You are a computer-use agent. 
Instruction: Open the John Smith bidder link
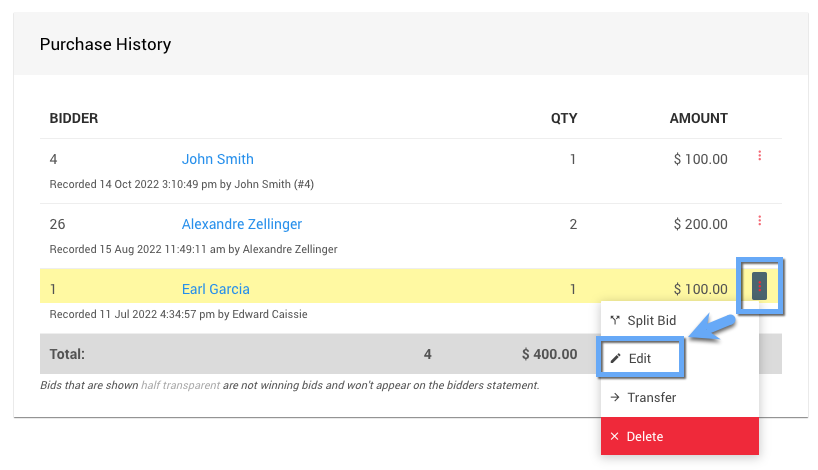(217, 159)
